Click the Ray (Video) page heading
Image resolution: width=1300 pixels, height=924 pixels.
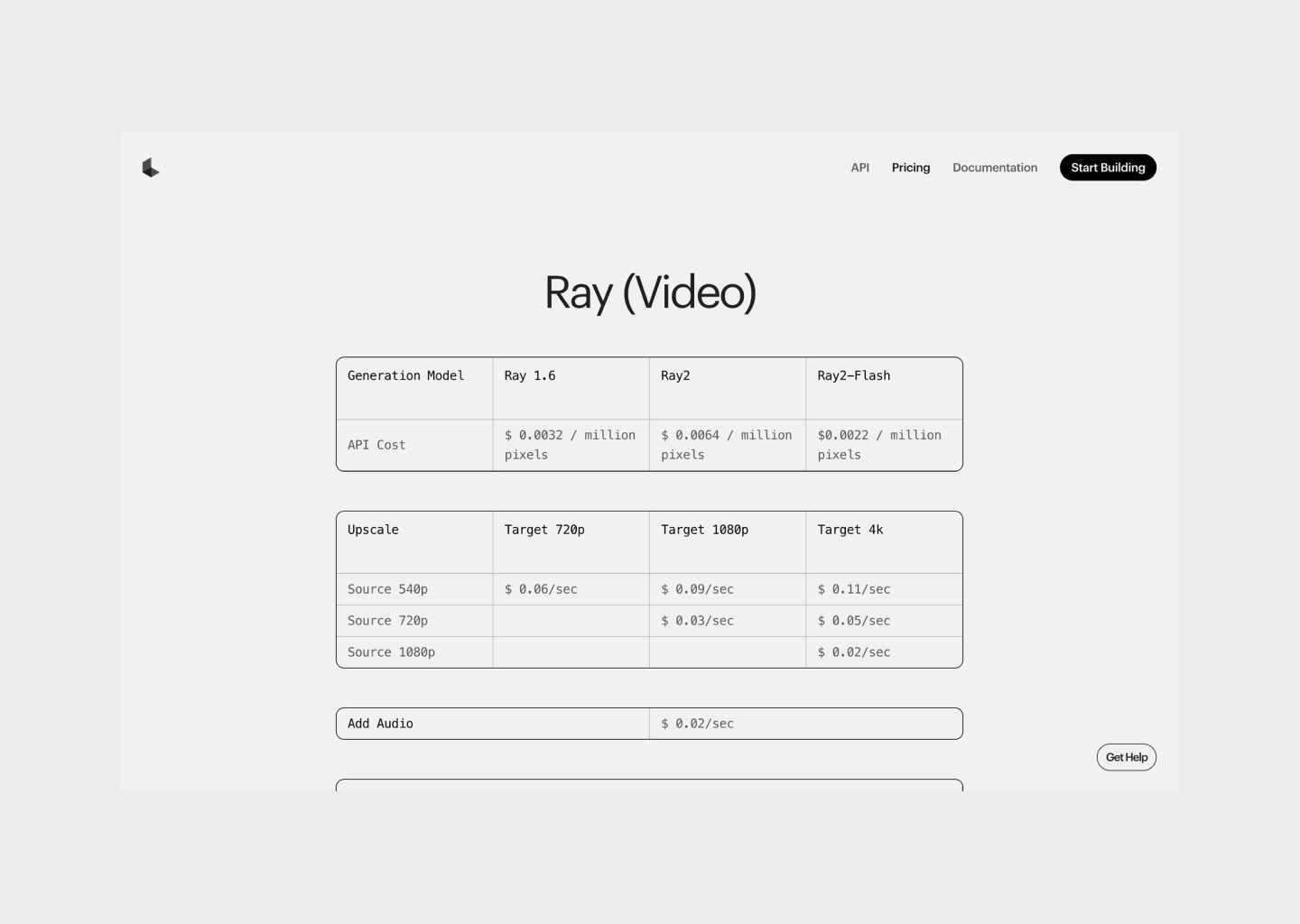[650, 292]
